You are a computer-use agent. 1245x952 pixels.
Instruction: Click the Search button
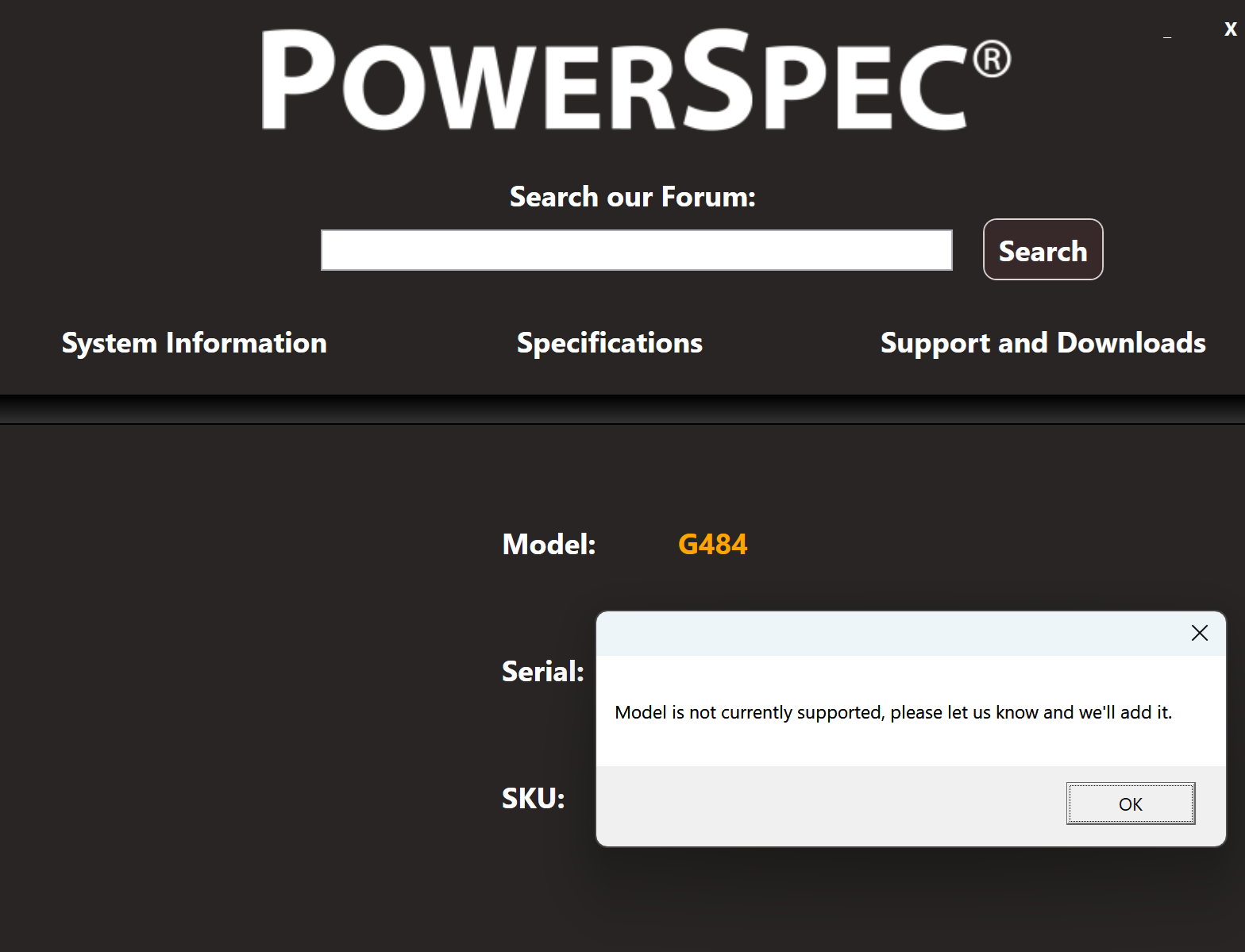click(x=1043, y=249)
